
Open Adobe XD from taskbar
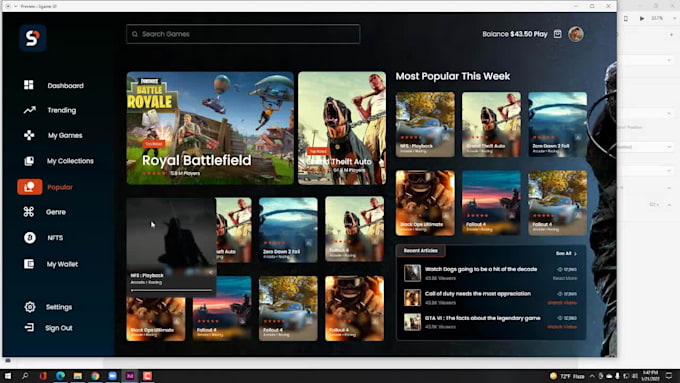130,376
